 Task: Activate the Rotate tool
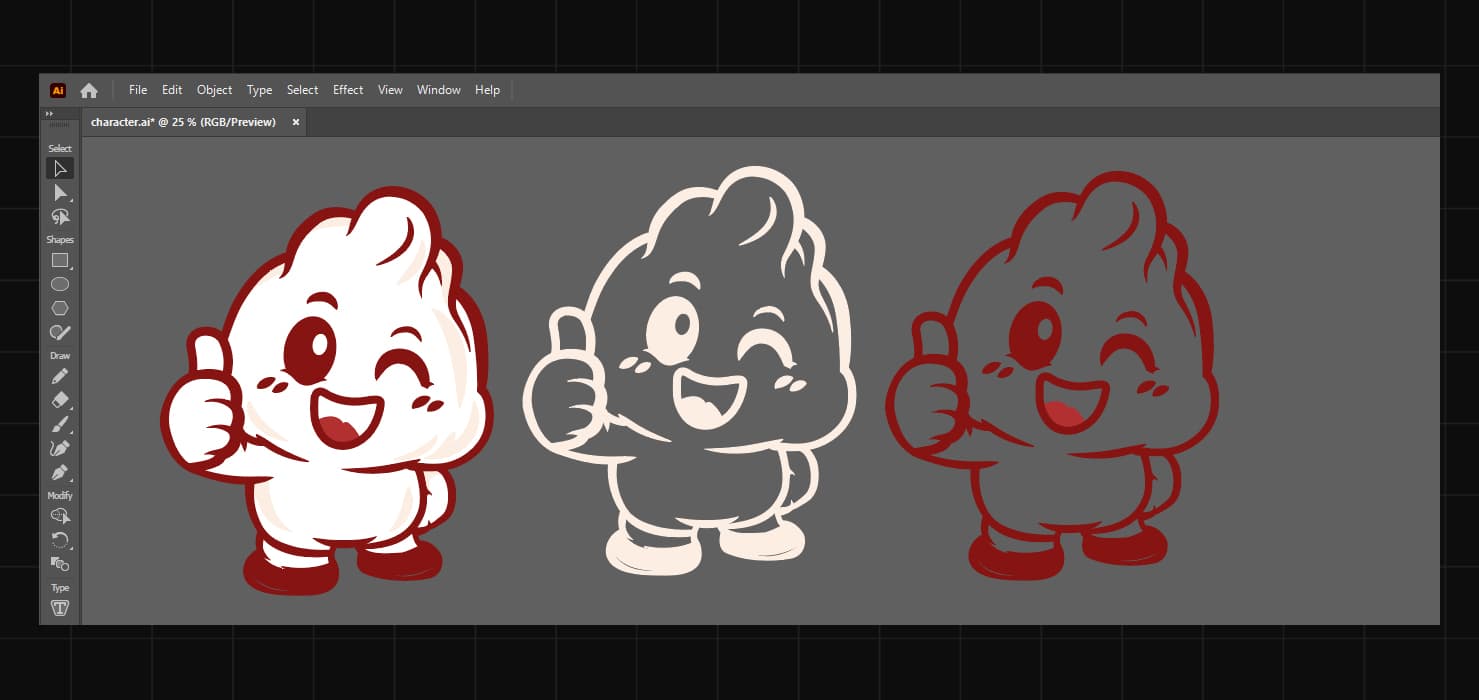[60, 540]
